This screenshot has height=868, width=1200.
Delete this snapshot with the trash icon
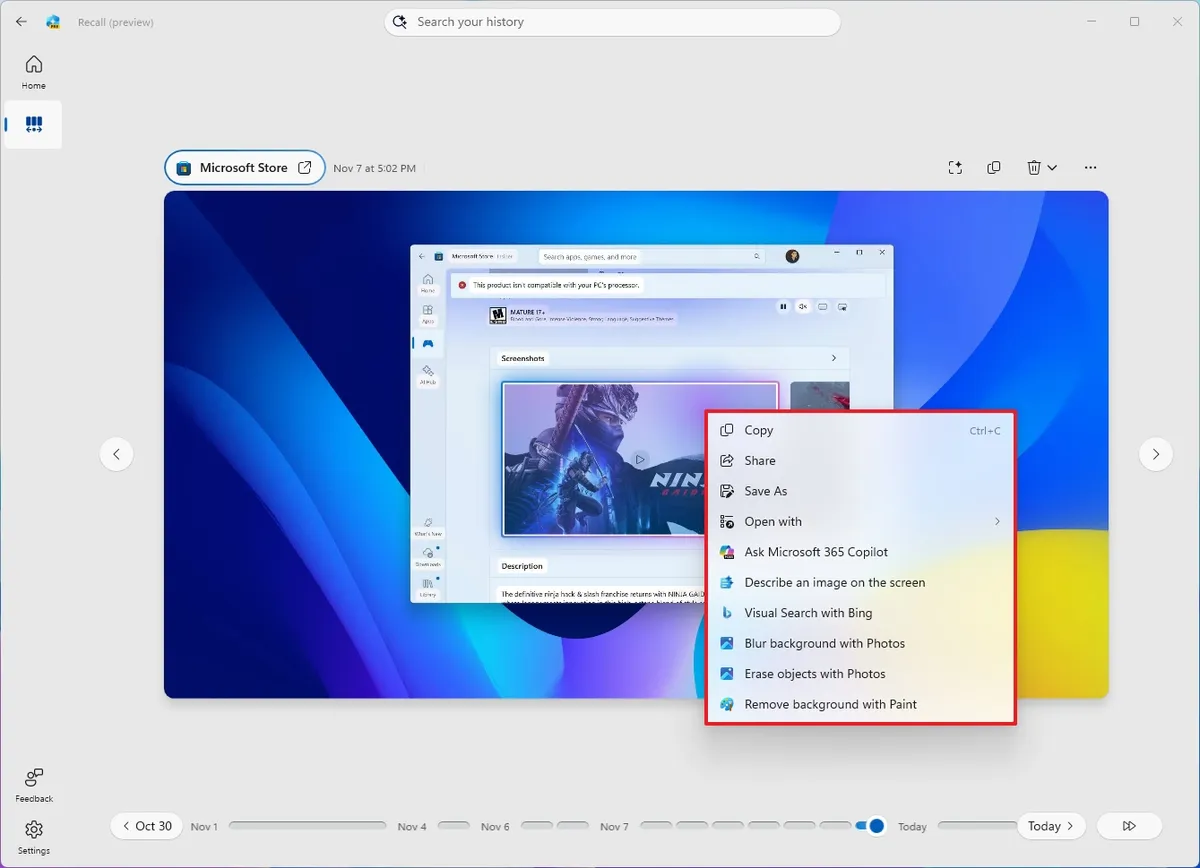point(1035,167)
